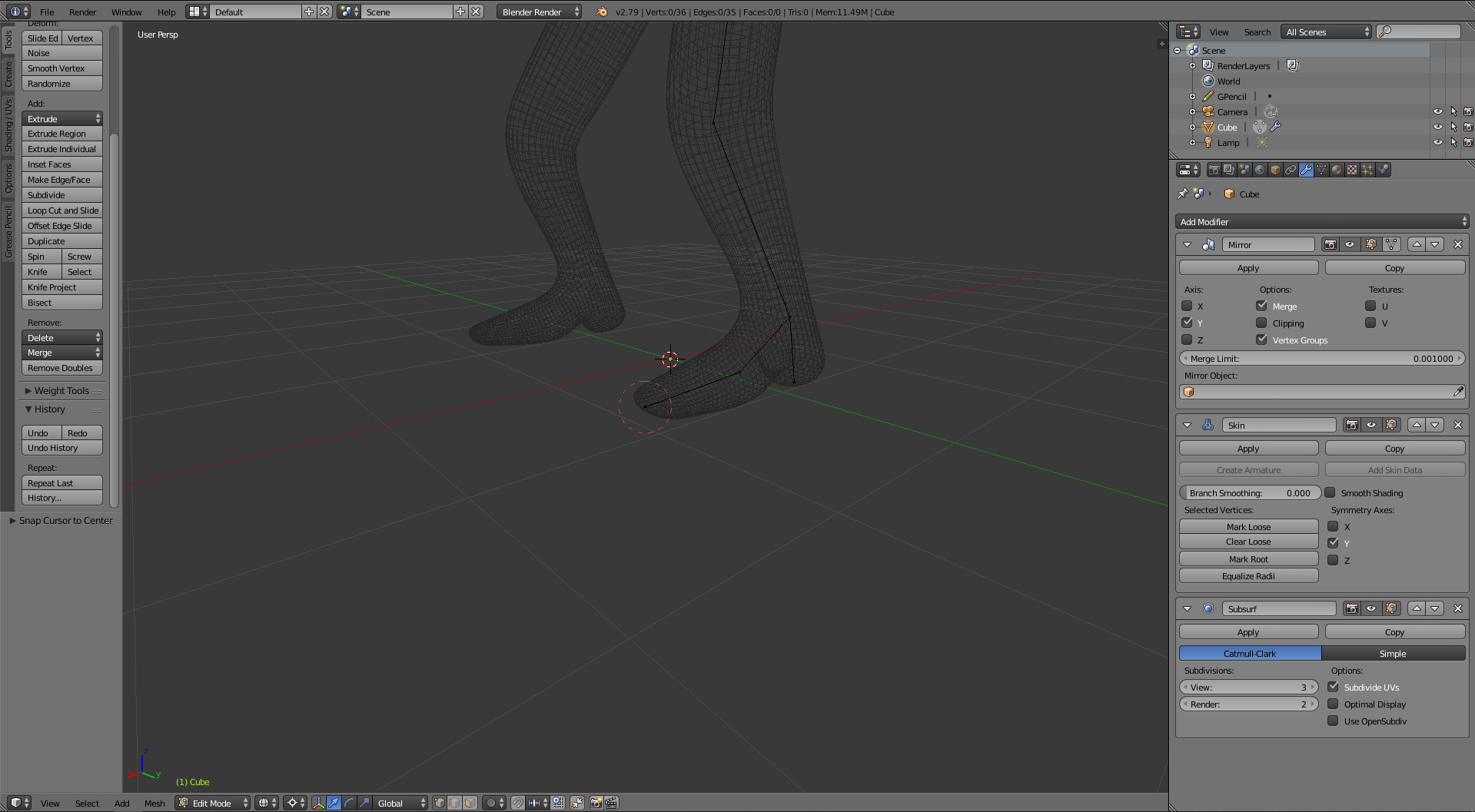Screen dimensions: 1475x812
Task: Open the Constraints properties chain icon
Action: pos(1291,170)
